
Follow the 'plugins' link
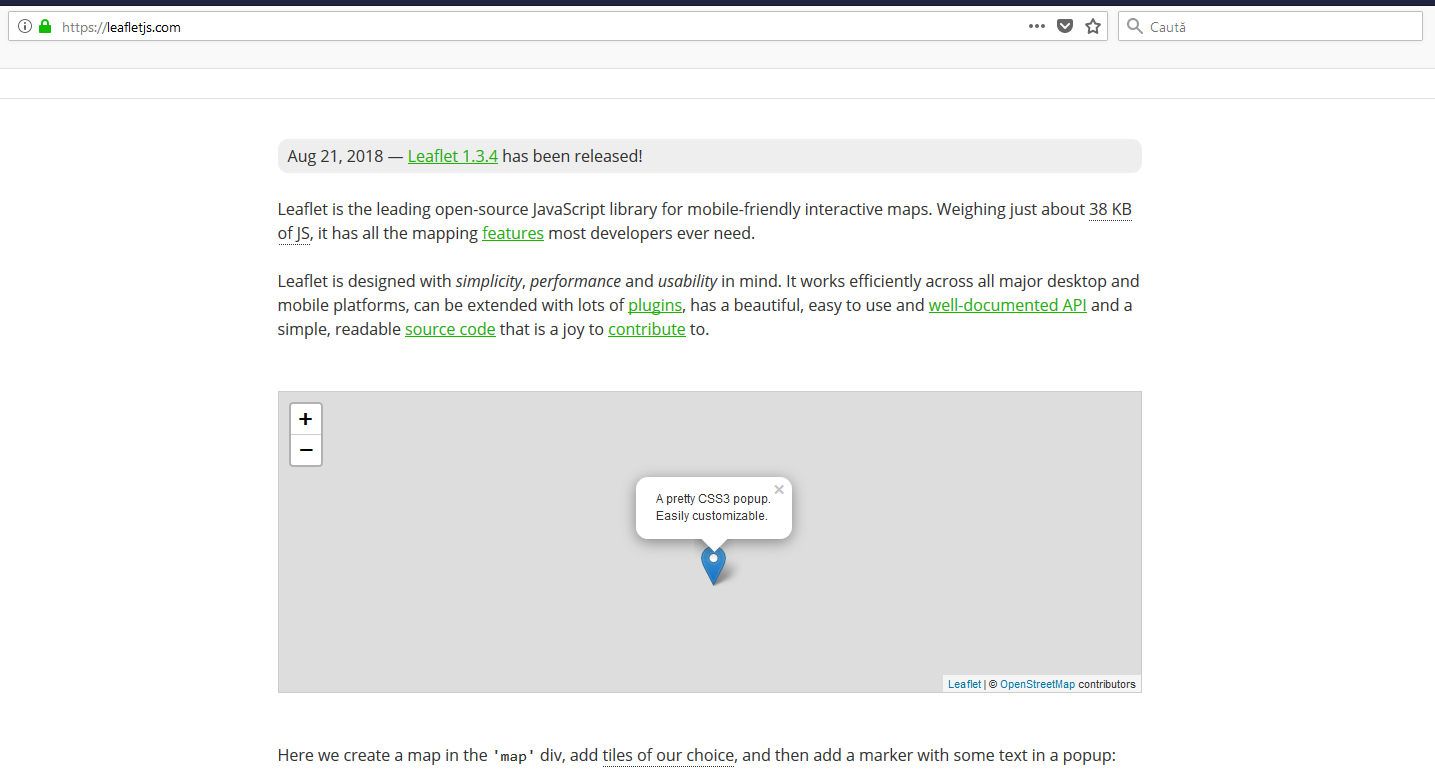point(655,305)
